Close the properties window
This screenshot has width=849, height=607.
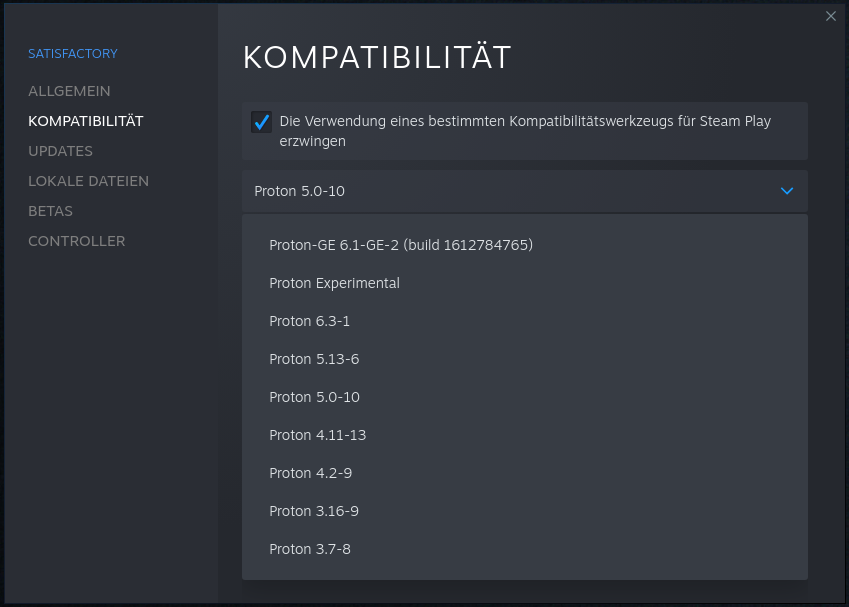(x=830, y=17)
